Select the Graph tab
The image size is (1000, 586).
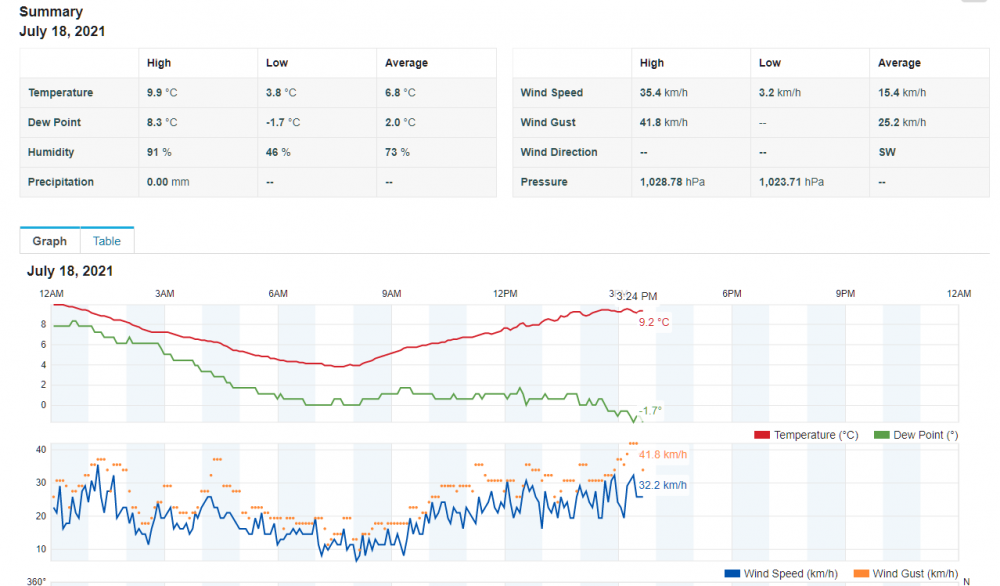pos(49,241)
